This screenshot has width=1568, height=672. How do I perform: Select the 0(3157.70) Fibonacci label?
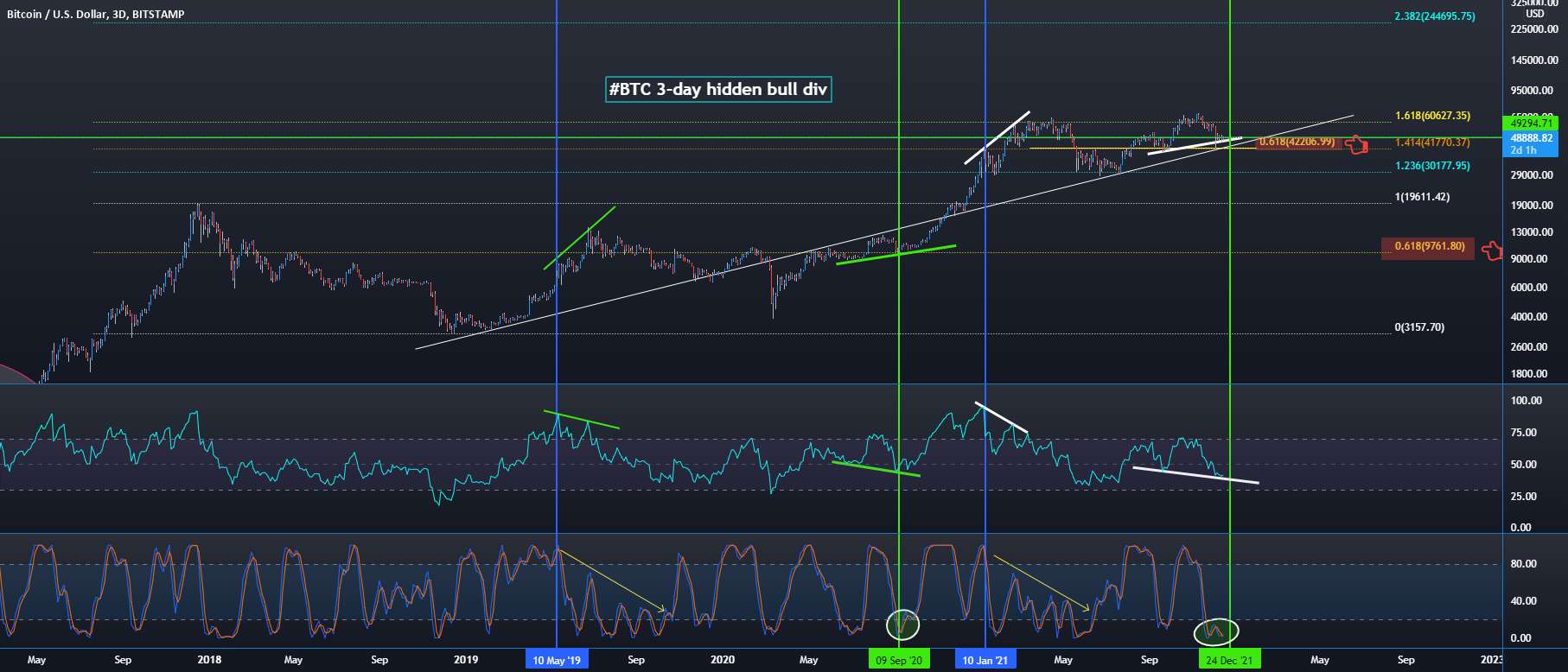point(1419,327)
